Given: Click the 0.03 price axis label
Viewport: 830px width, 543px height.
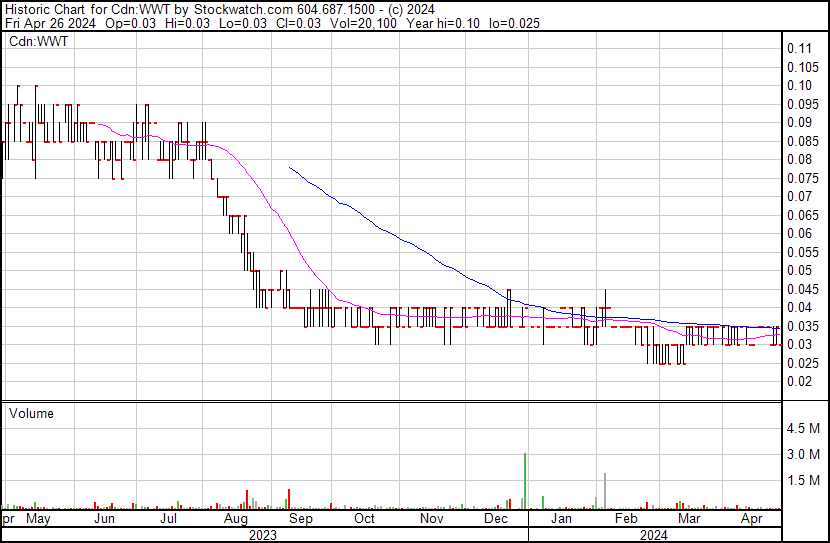Looking at the screenshot, I should (x=799, y=345).
